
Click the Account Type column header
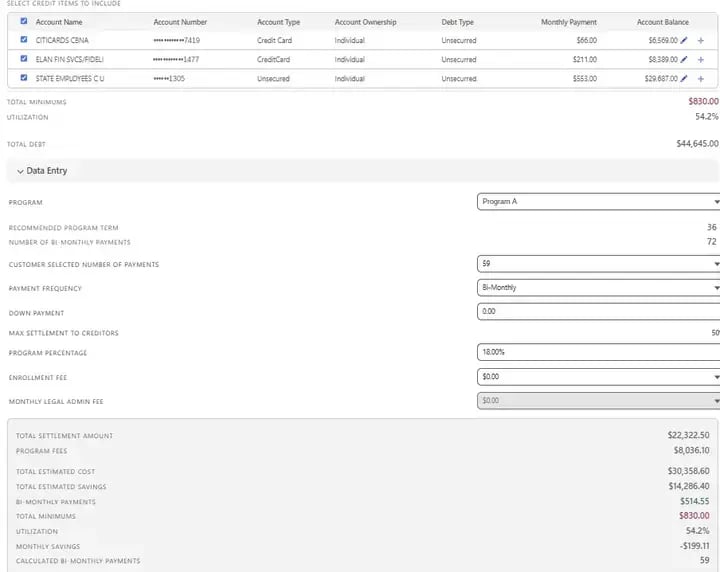278,22
